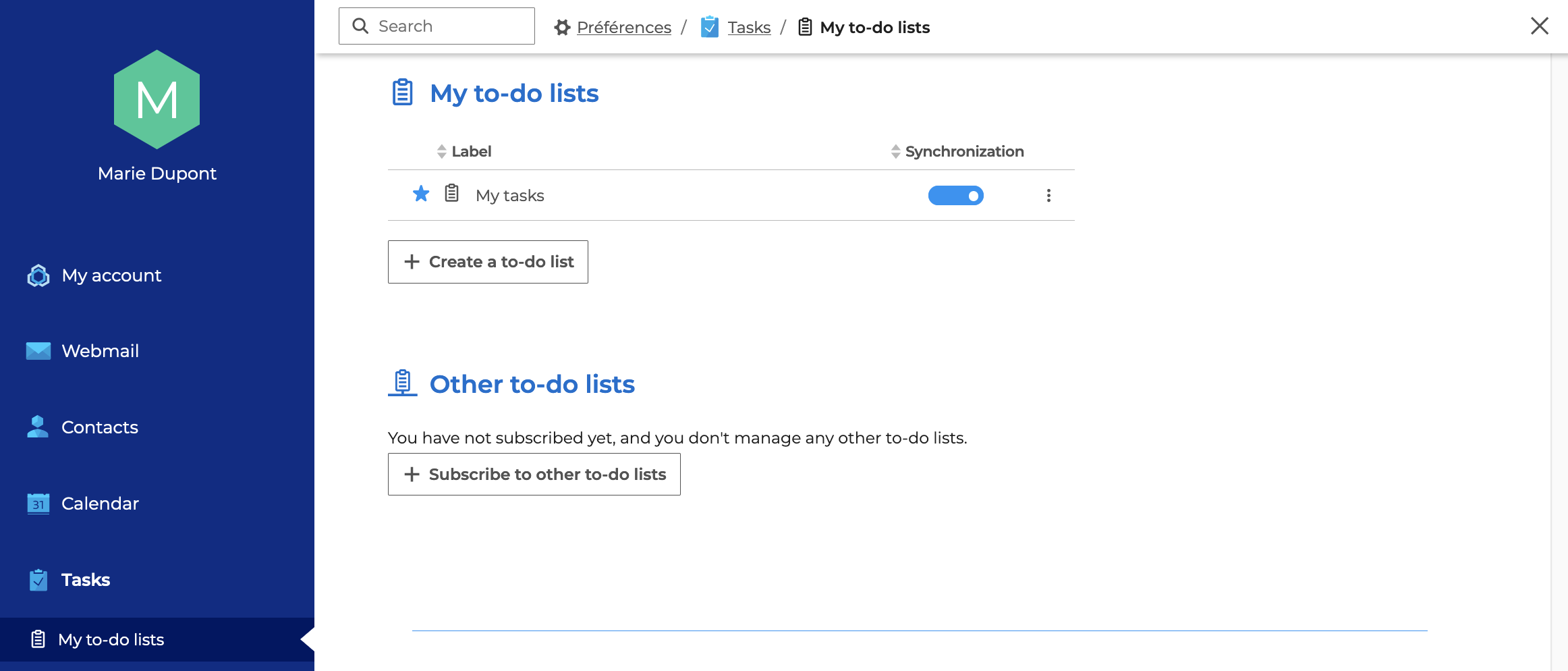The width and height of the screenshot is (1568, 671).
Task: Click Subscribe to other to-do lists
Action: (x=534, y=475)
